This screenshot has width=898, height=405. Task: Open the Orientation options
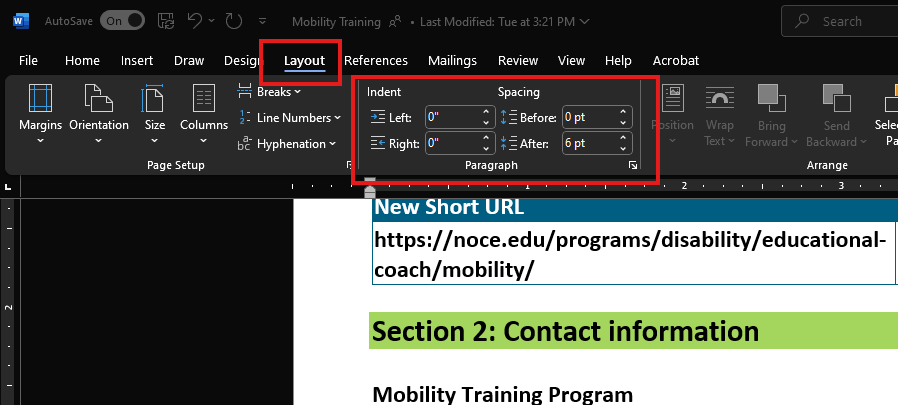pos(99,115)
